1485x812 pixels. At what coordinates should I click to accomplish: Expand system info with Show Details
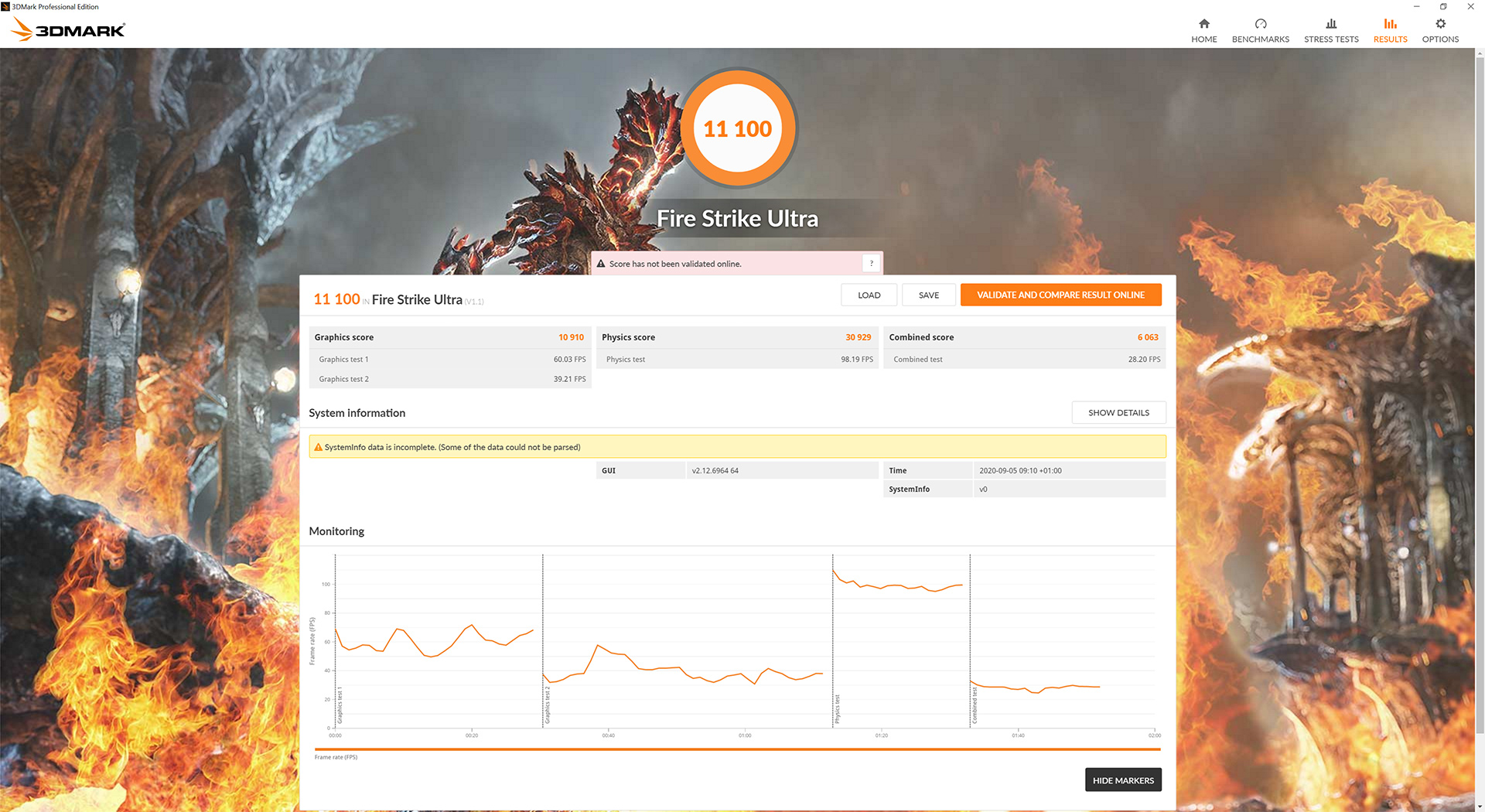[1118, 413]
